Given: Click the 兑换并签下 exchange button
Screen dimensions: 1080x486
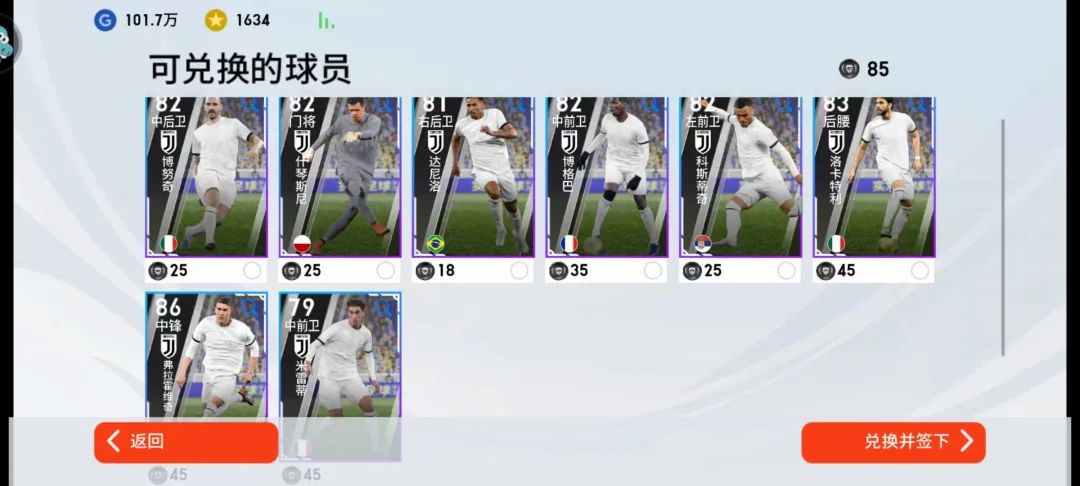Looking at the screenshot, I should (893, 442).
